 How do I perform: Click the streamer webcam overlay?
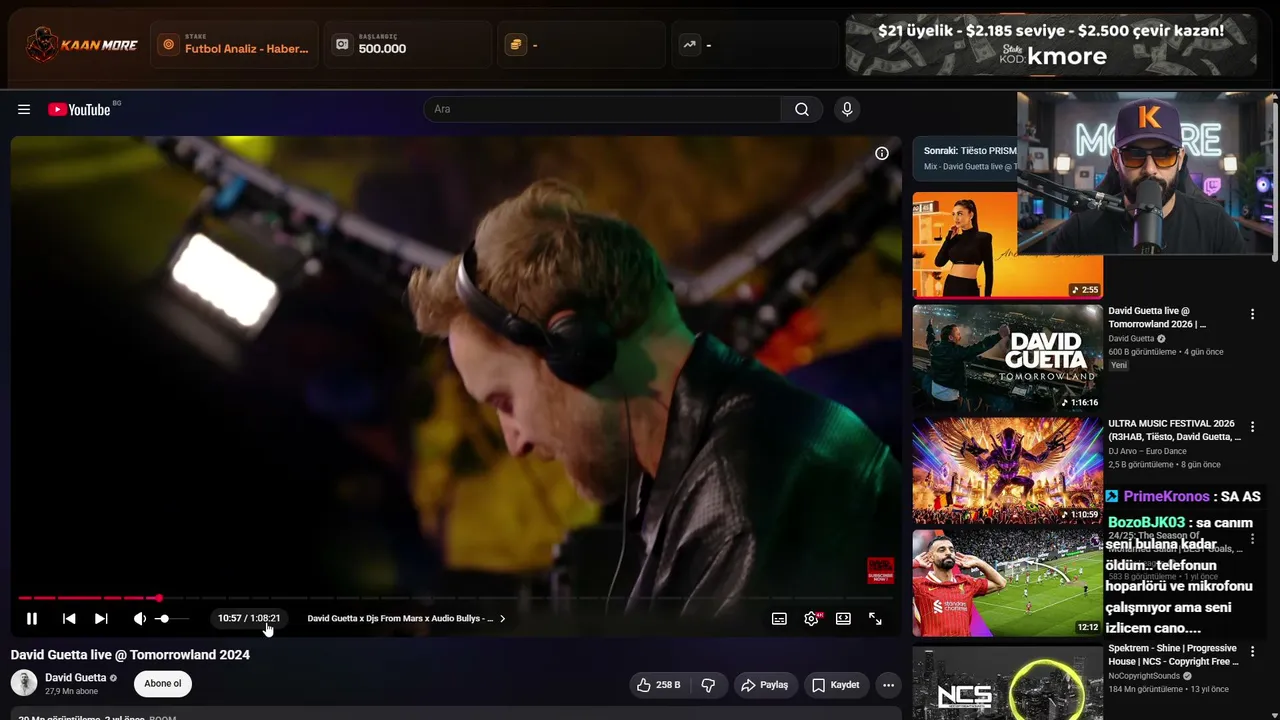point(1147,173)
